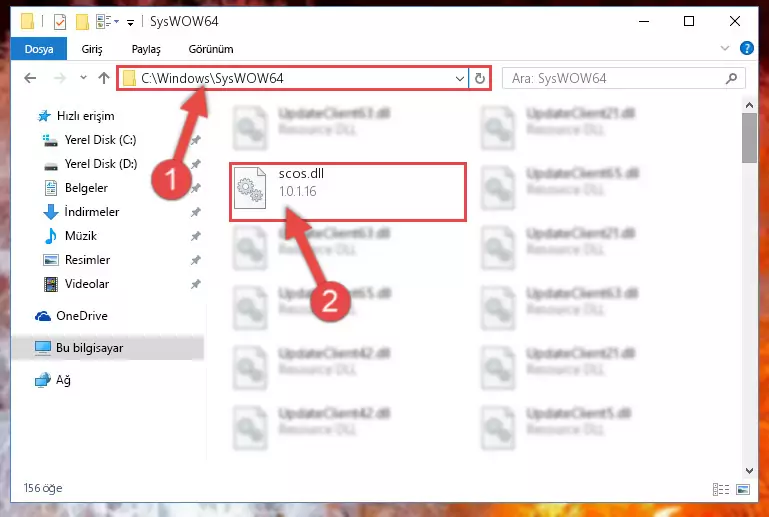Click the Müzik note icon
The image size is (769, 517).
pos(51,236)
